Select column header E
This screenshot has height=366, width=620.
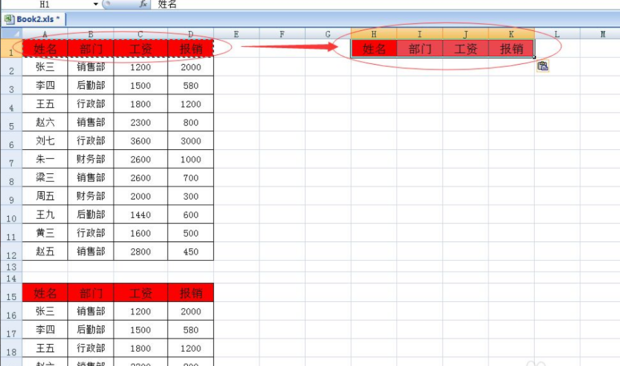click(x=236, y=34)
